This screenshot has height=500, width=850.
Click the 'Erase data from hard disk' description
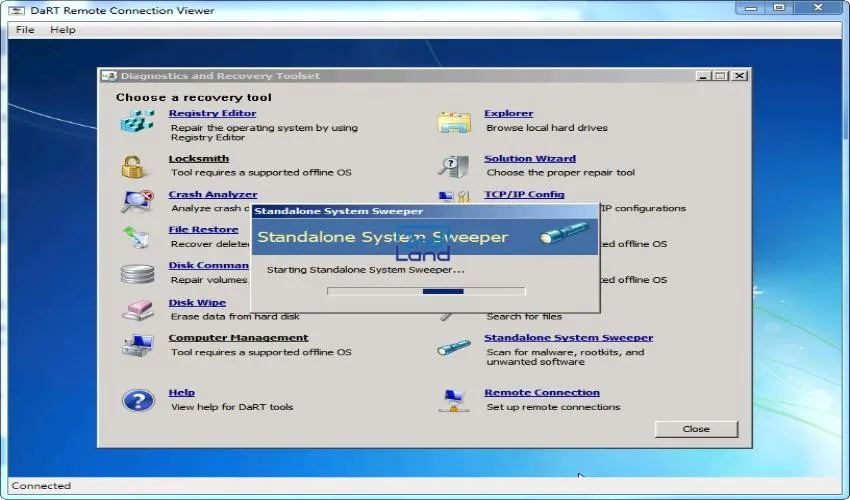click(235, 316)
